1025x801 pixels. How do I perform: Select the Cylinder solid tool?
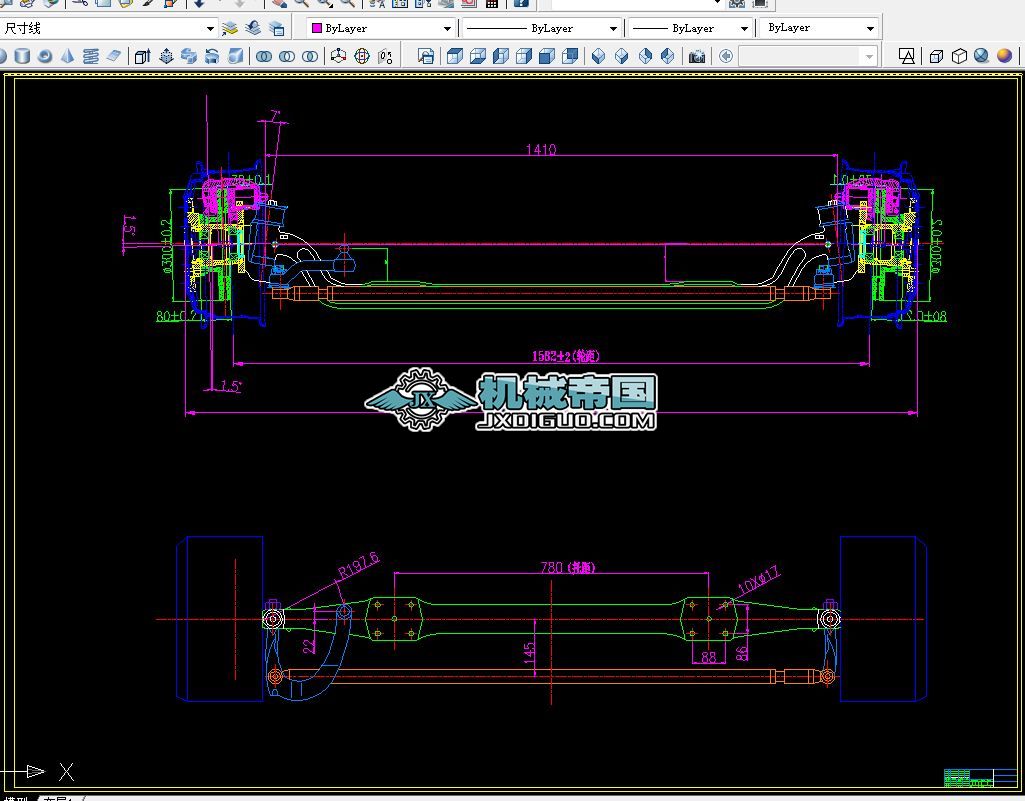coord(22,56)
